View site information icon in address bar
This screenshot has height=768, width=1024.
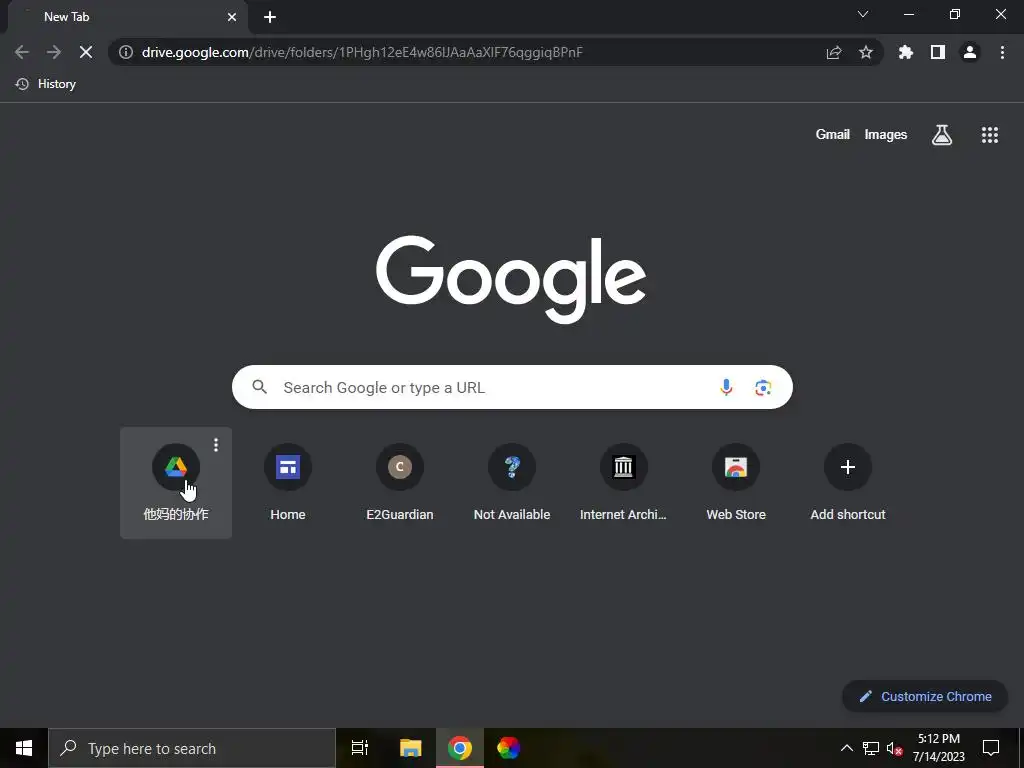coord(126,52)
